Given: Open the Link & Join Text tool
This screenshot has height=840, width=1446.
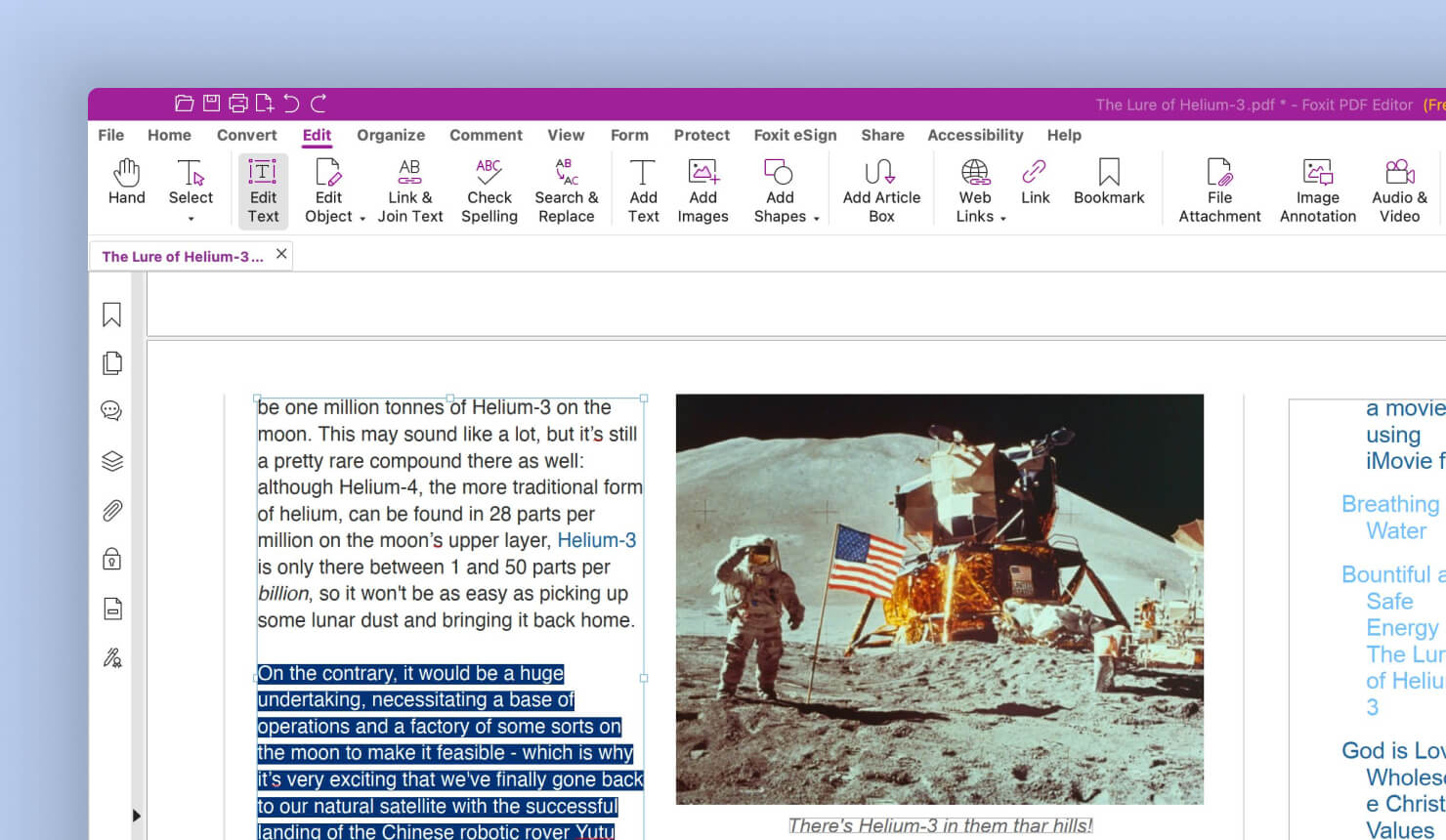Looking at the screenshot, I should [410, 190].
